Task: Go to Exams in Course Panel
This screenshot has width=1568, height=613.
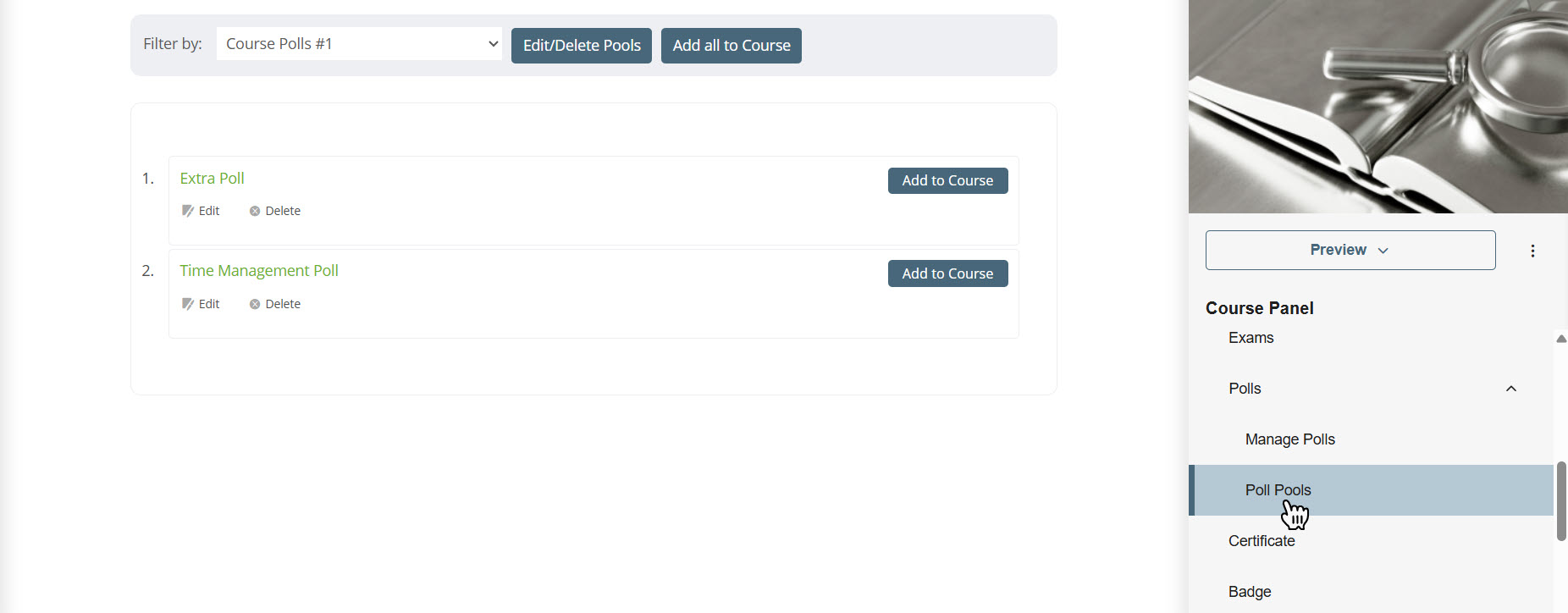Action: pos(1251,338)
